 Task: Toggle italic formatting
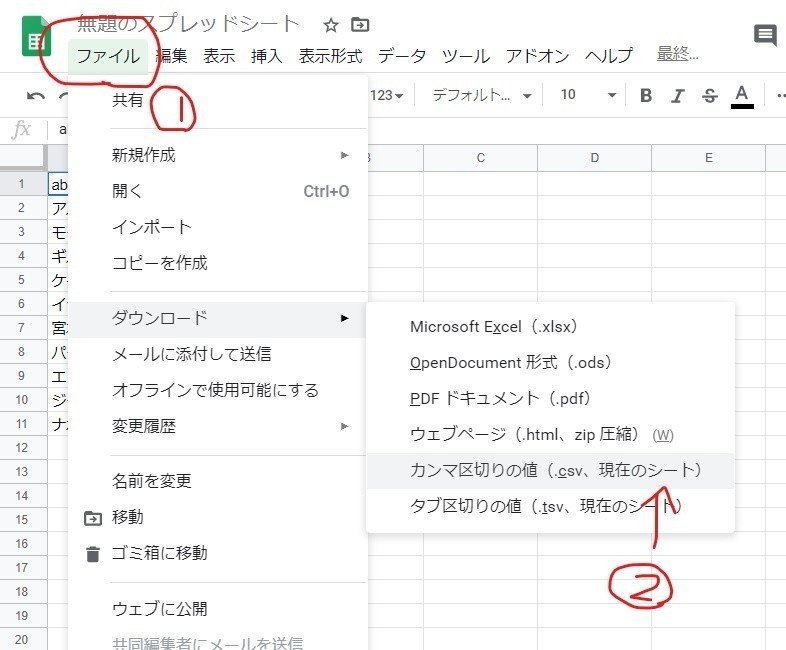coord(678,95)
